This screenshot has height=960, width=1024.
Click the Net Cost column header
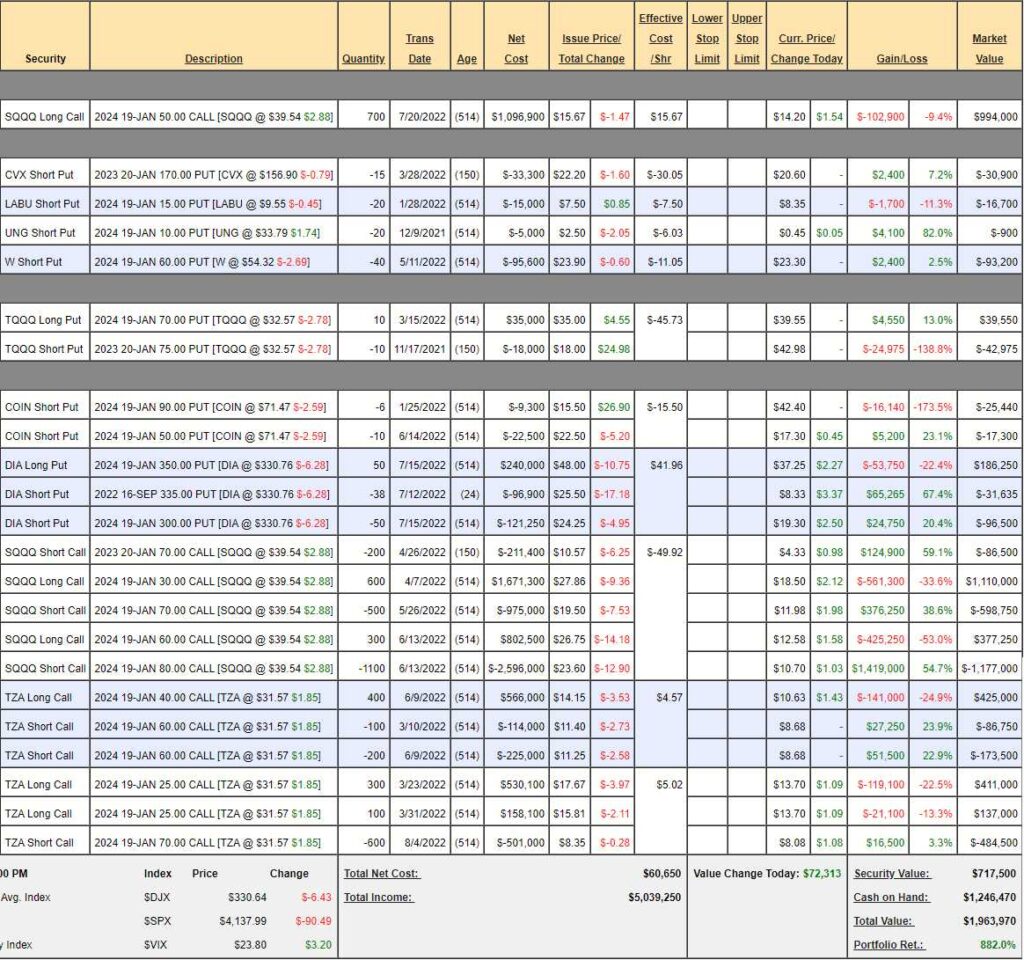point(516,49)
